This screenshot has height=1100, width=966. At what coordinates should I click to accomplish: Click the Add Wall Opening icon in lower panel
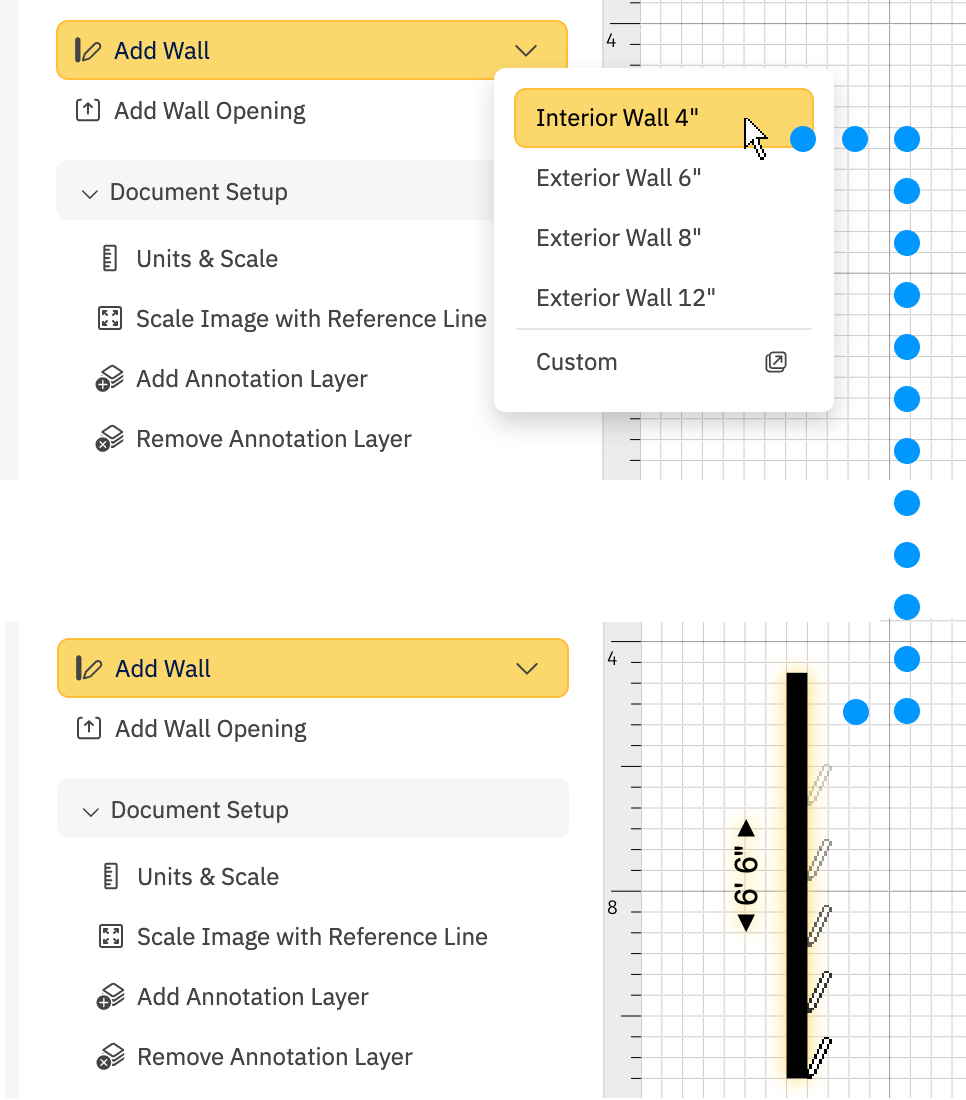pyautogui.click(x=89, y=728)
